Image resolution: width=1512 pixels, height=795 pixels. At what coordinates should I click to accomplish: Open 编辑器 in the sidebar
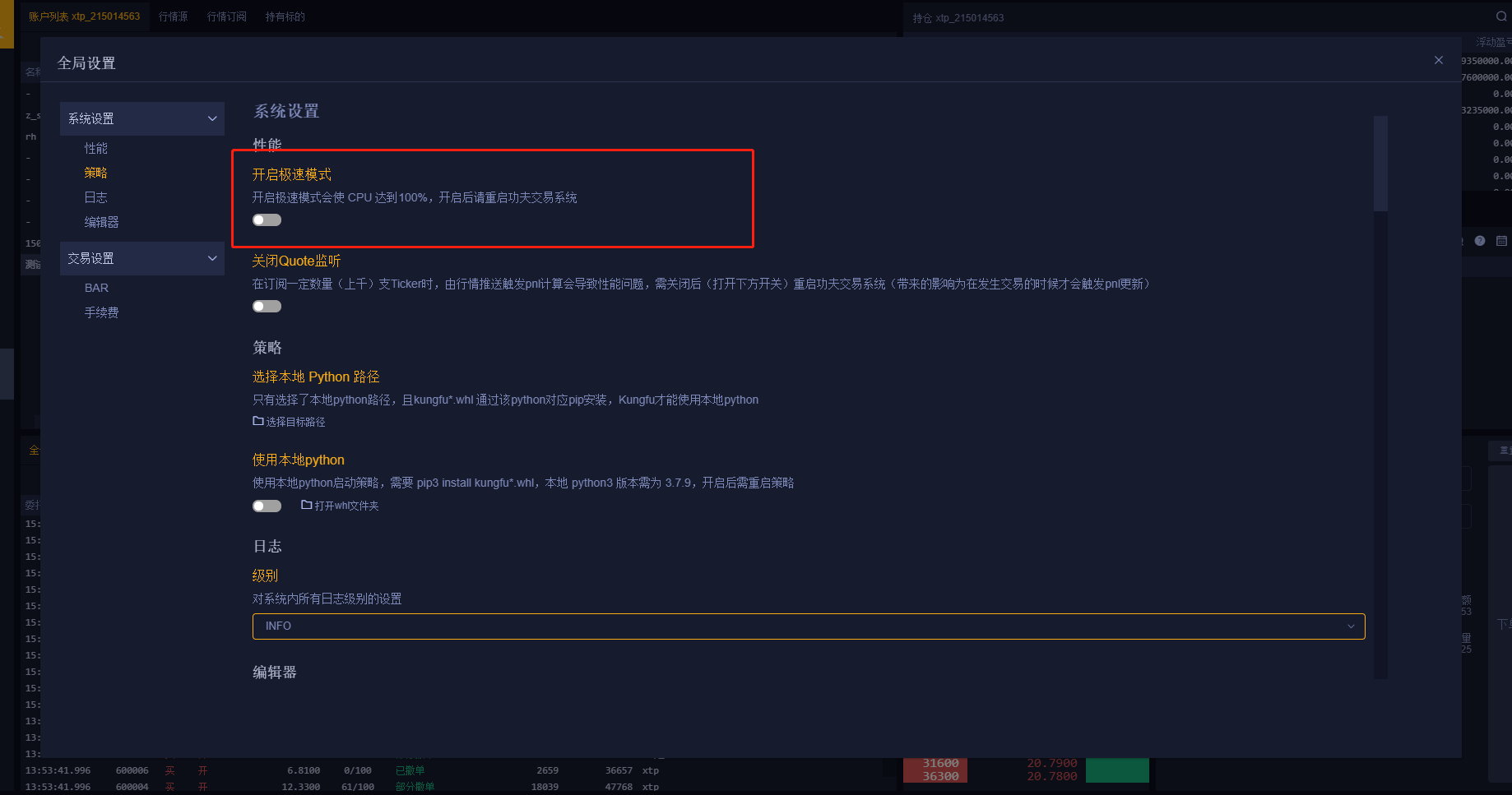tap(101, 222)
